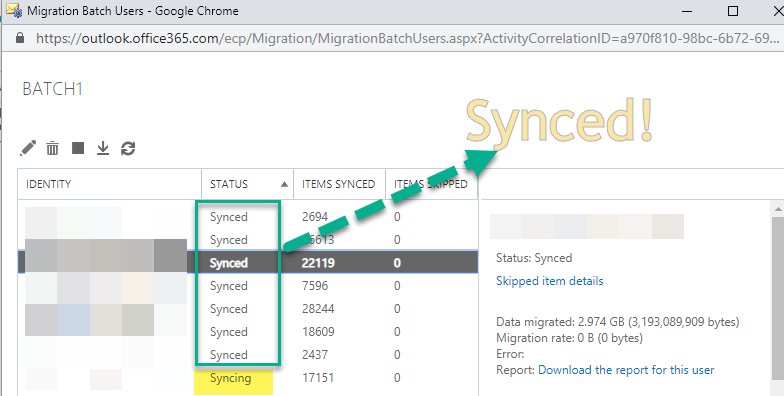784x396 pixels.
Task: Click the BATCH1 heading
Action: point(52,89)
